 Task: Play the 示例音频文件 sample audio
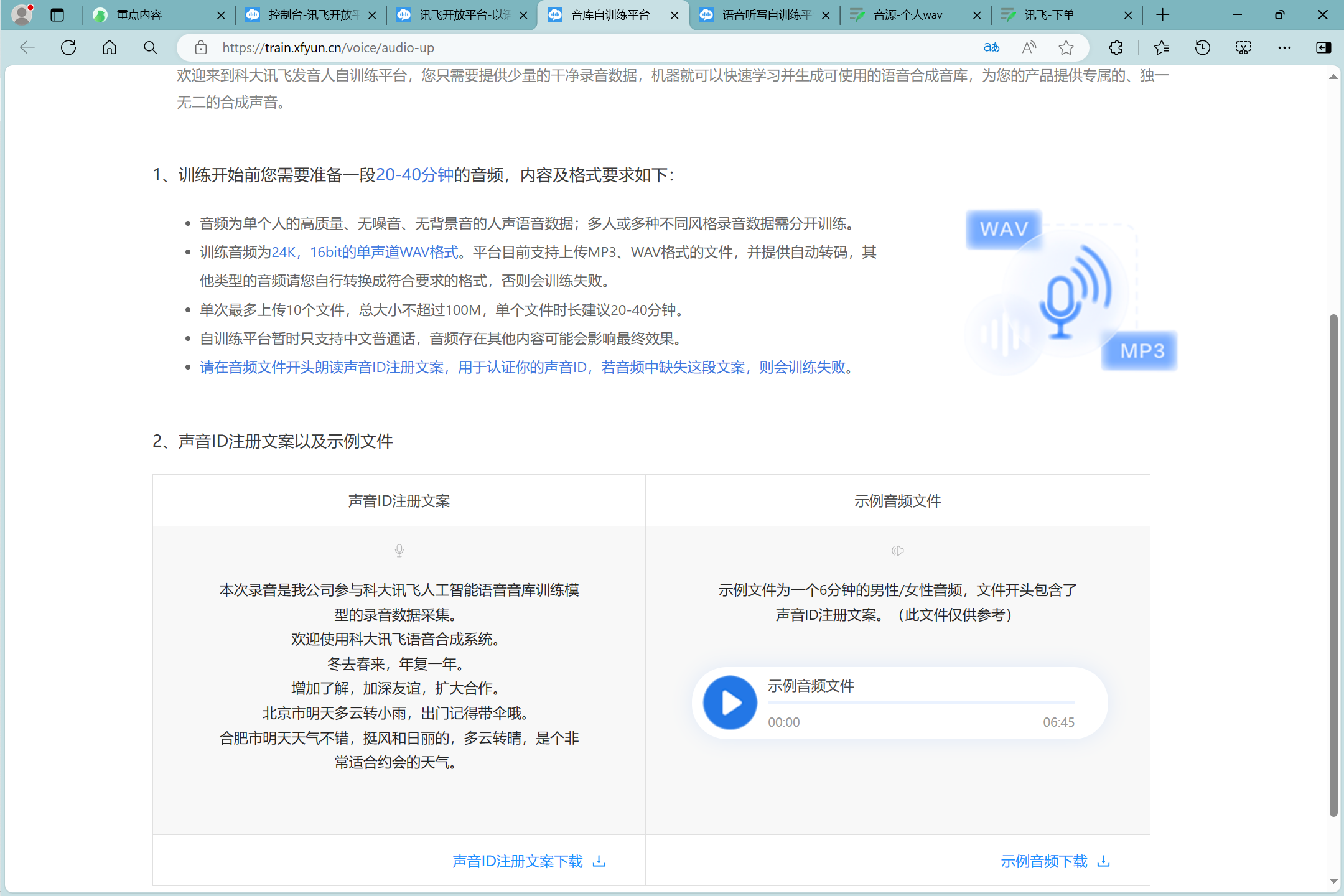pos(730,702)
